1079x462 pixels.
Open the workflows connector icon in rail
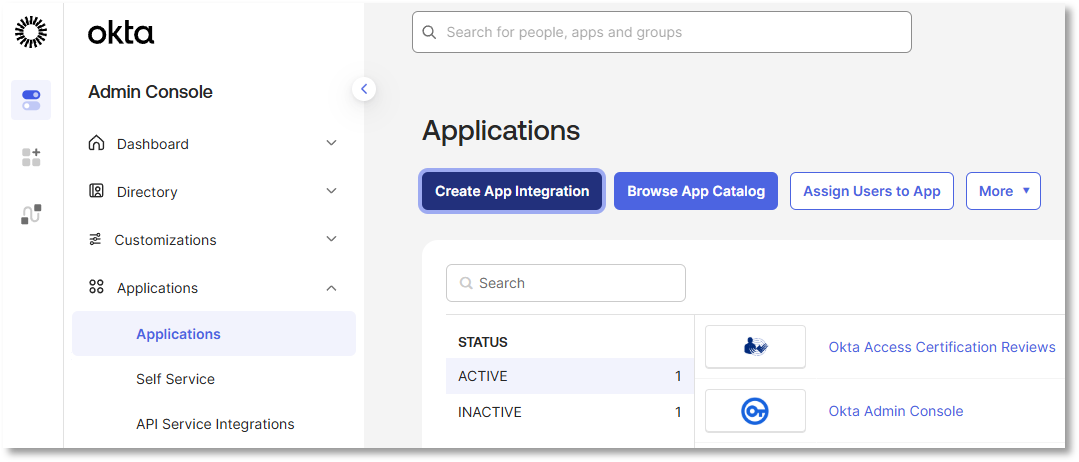[31, 214]
